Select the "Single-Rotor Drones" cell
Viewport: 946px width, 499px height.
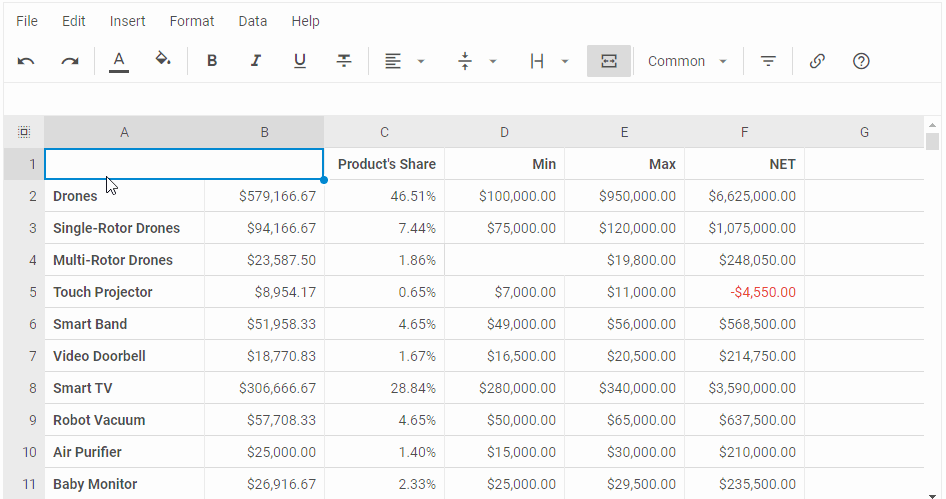pyautogui.click(x=124, y=228)
